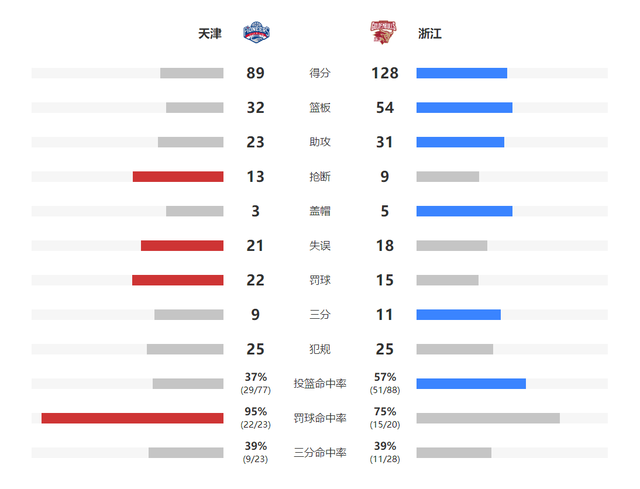The width and height of the screenshot is (640, 489).
Task: Click Zhejiang's 75% (15/20) free-throw value
Action: pos(385,418)
